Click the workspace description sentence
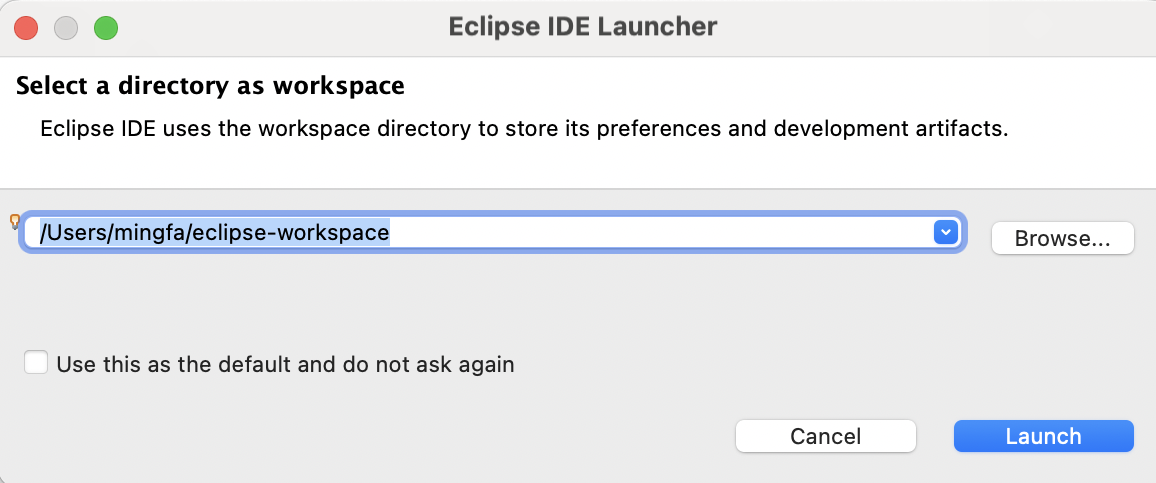Screen dimensions: 1156x483 [523, 130]
